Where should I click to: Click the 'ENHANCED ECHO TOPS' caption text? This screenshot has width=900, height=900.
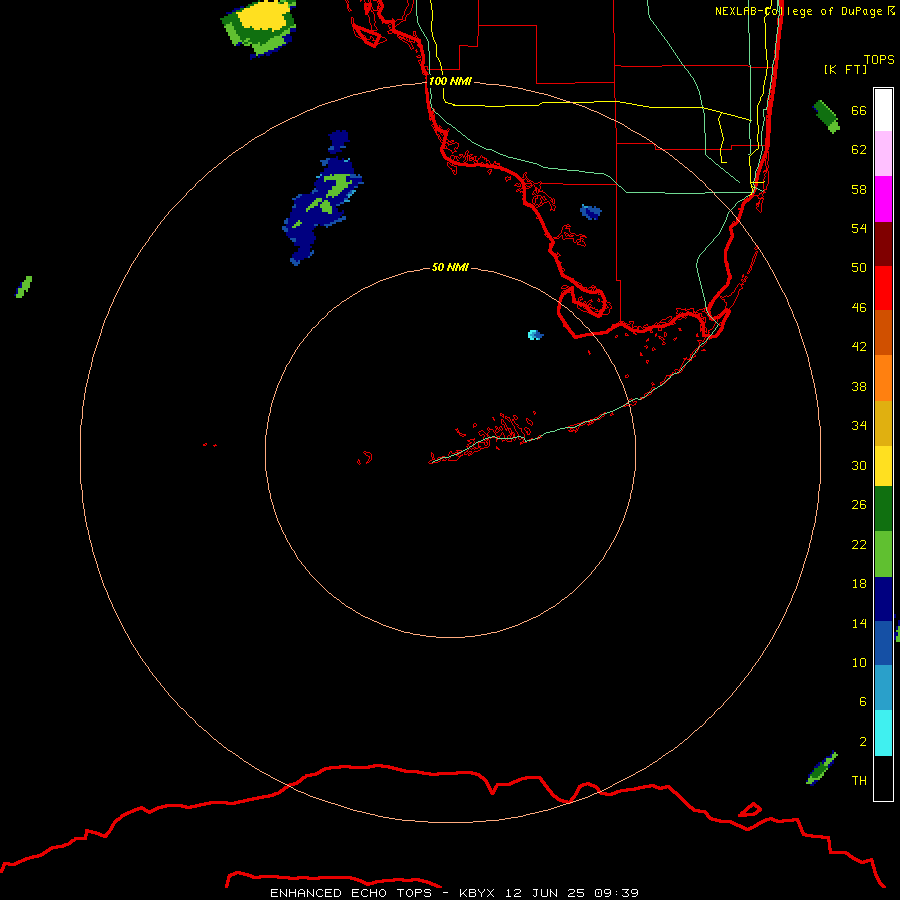(x=351, y=893)
